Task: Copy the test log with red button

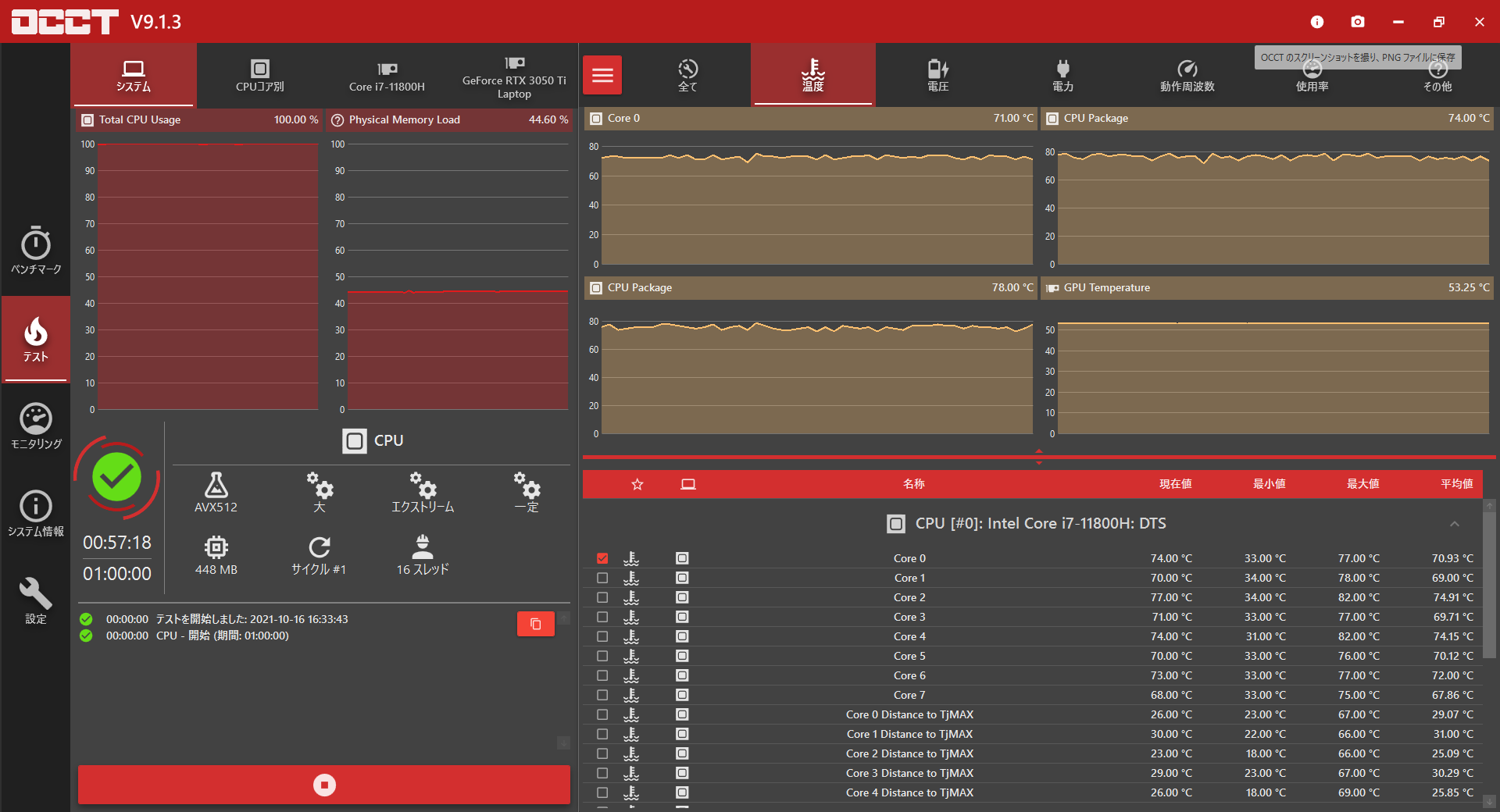Action: pos(536,624)
